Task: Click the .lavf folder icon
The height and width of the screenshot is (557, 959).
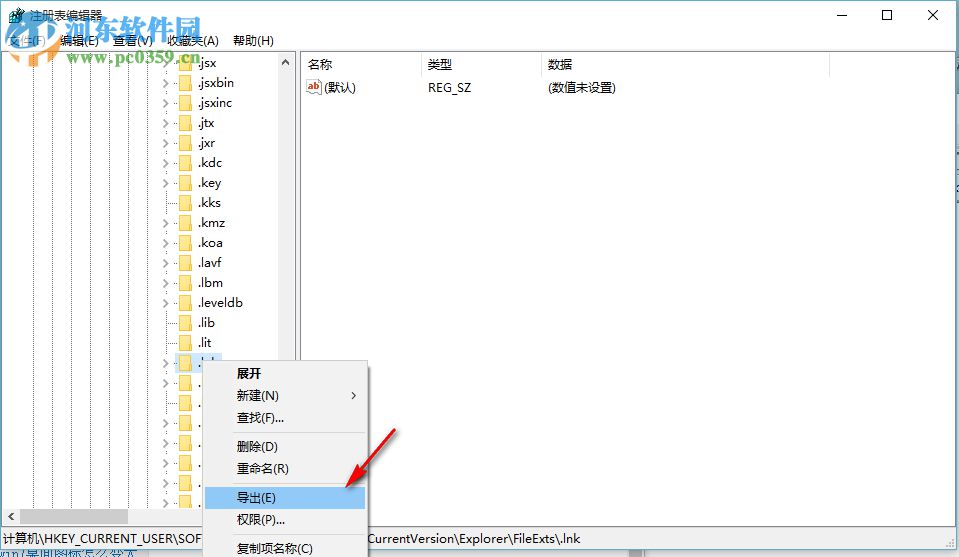Action: (185, 263)
